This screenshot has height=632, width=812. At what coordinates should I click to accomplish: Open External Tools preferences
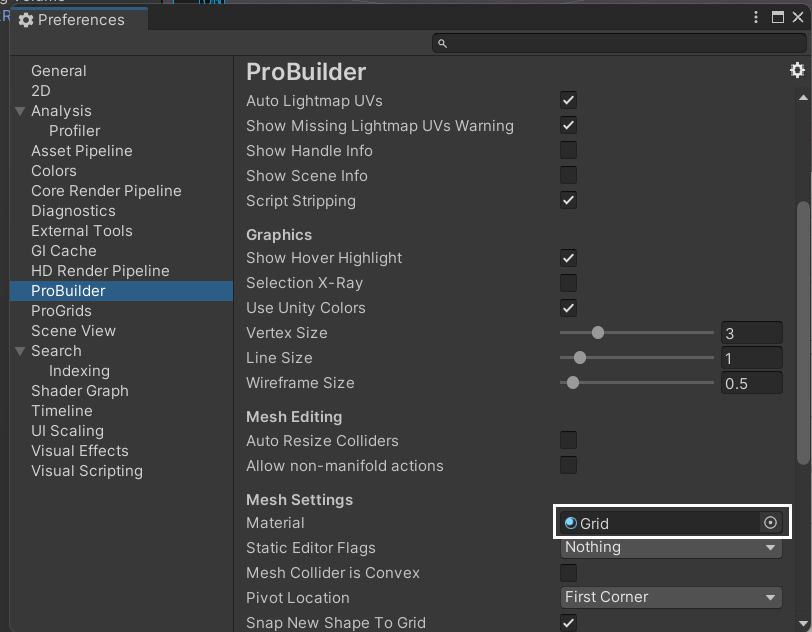(82, 231)
